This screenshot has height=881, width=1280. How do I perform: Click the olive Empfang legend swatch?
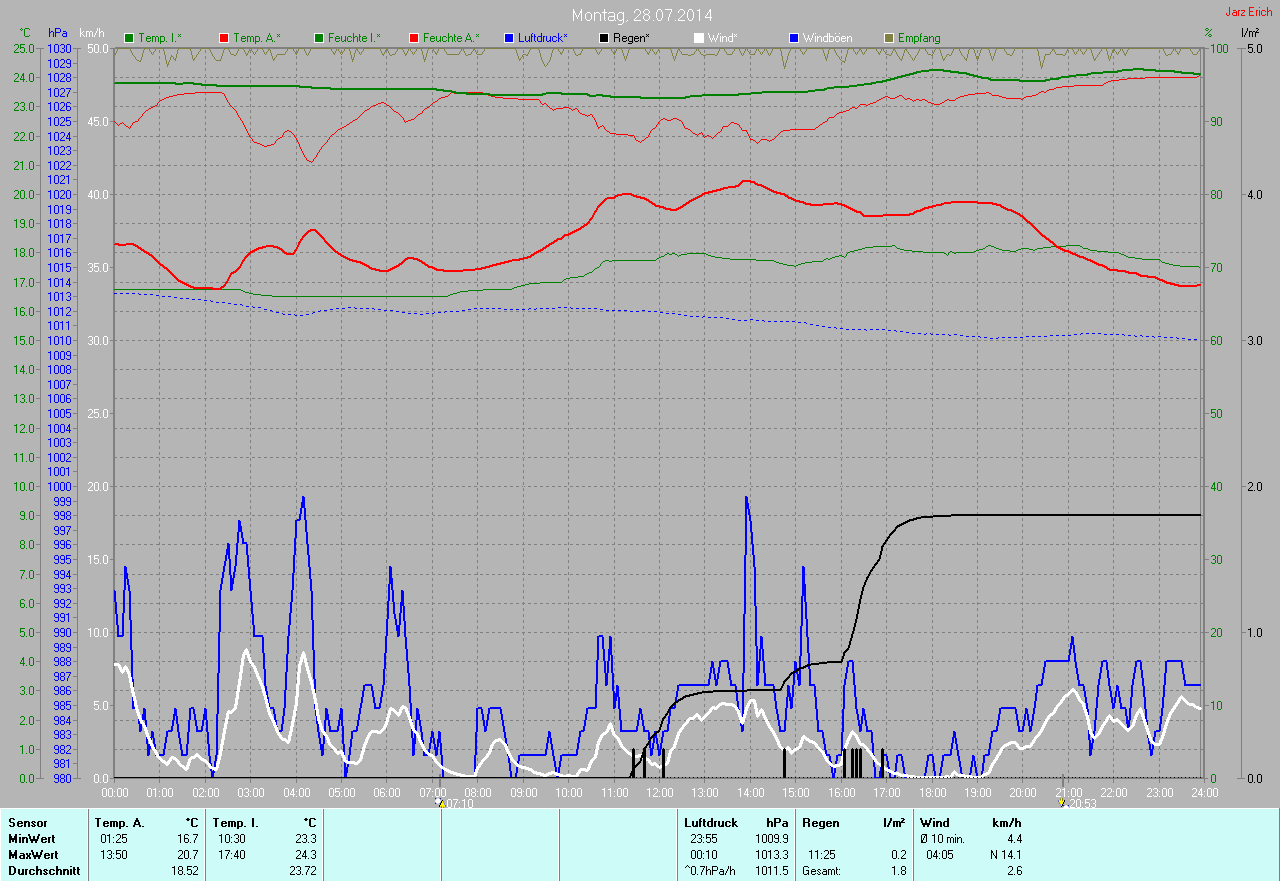coord(889,38)
